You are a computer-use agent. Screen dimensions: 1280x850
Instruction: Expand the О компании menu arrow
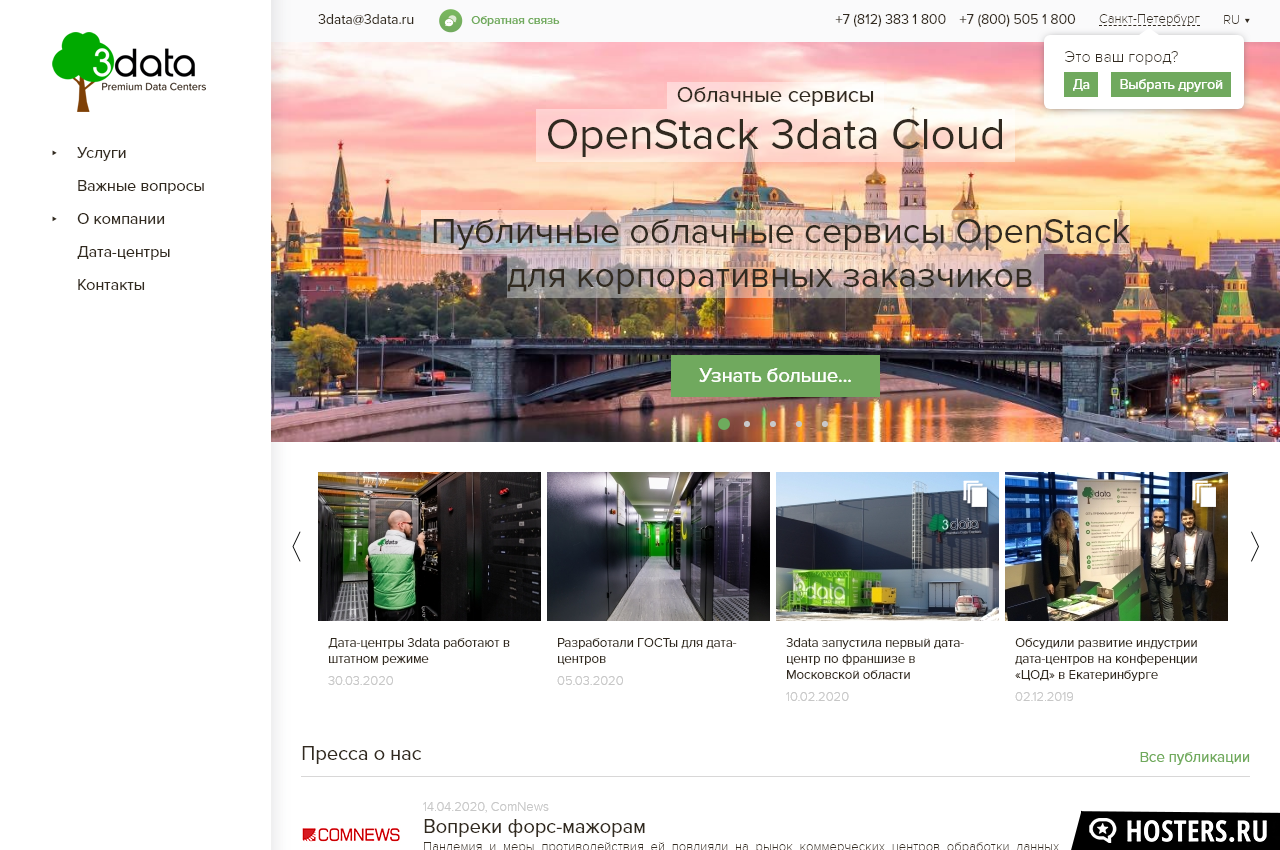click(55, 219)
